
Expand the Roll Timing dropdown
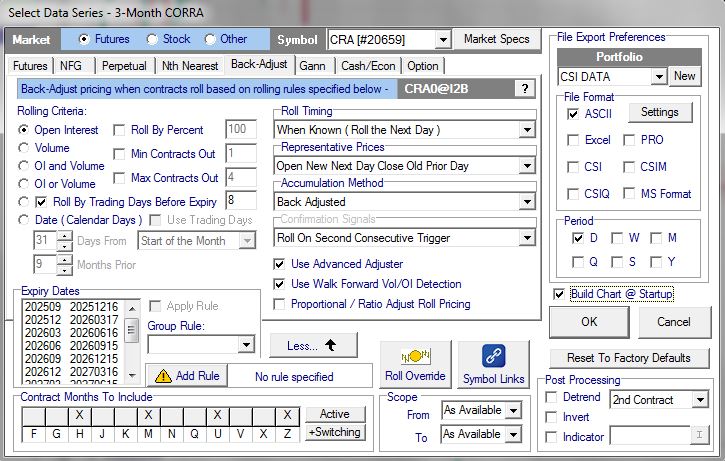tap(527, 130)
